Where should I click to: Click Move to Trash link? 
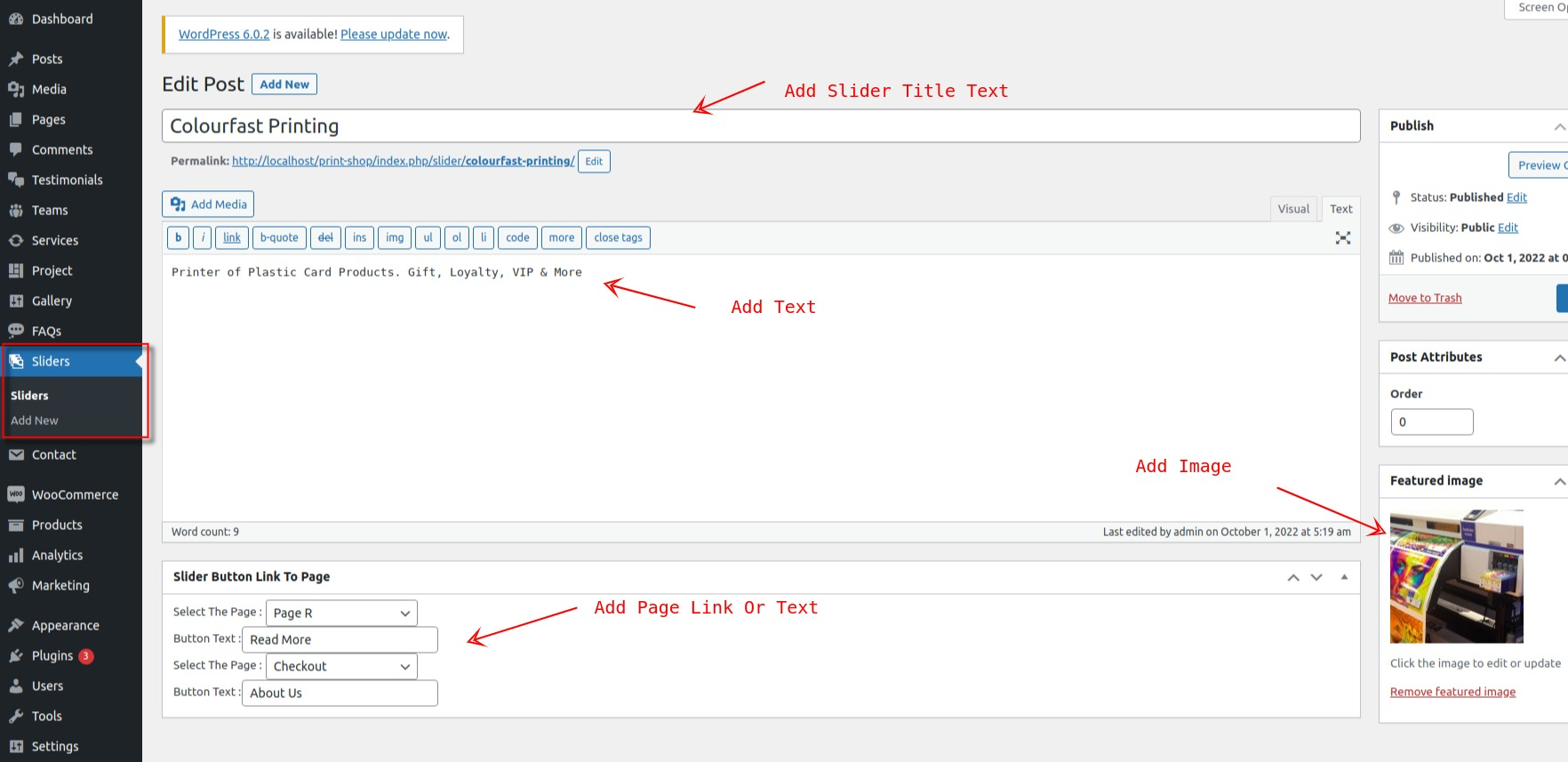click(x=1425, y=298)
